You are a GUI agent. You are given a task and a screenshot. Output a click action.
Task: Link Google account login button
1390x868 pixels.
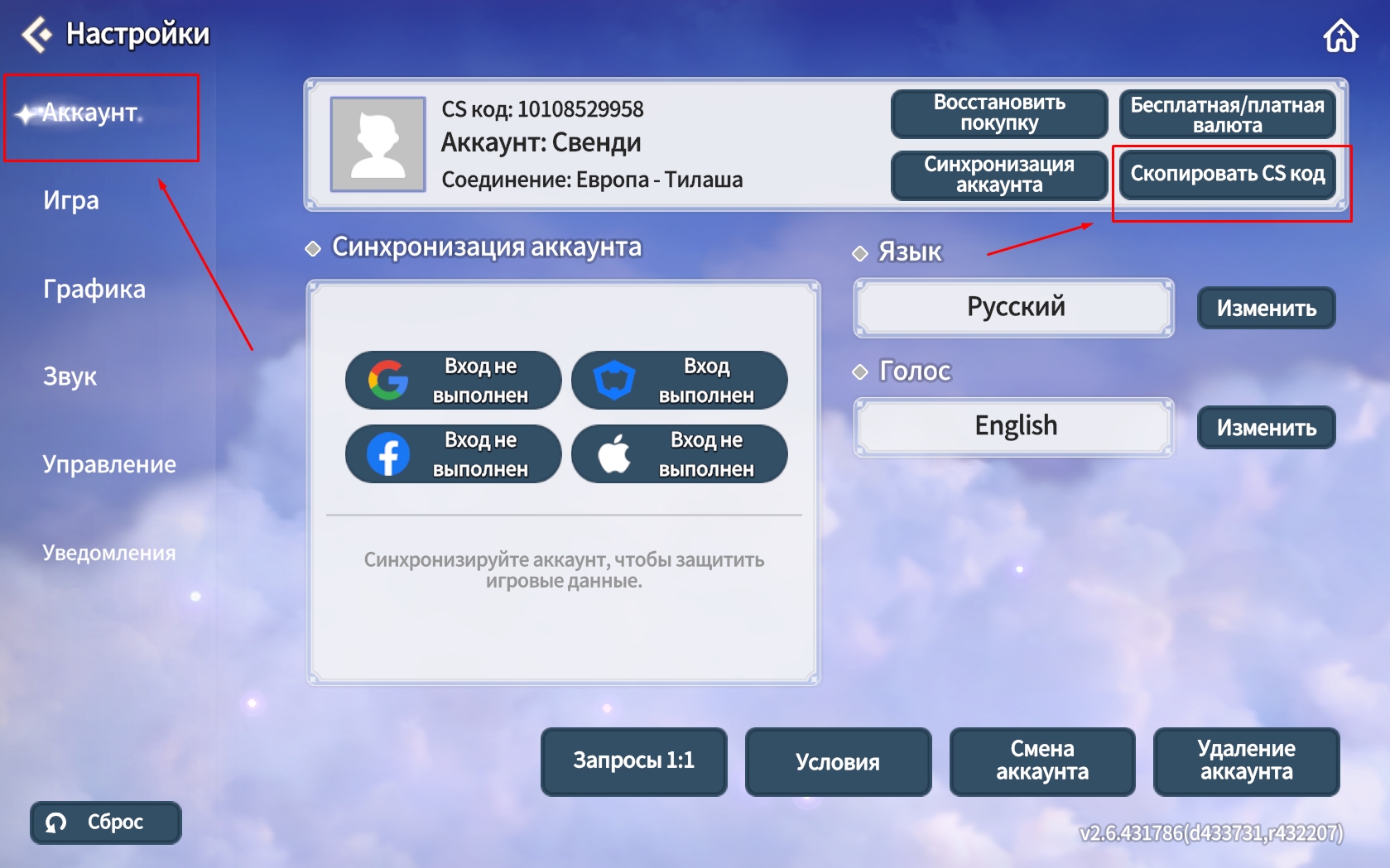tap(453, 381)
